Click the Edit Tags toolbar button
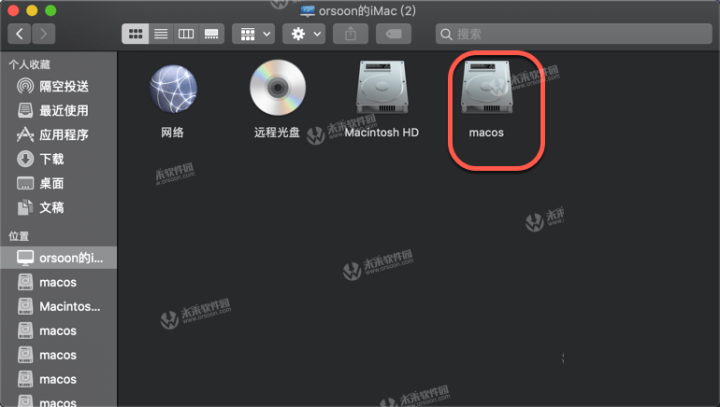Viewport: 720px width, 407px height. point(394,34)
